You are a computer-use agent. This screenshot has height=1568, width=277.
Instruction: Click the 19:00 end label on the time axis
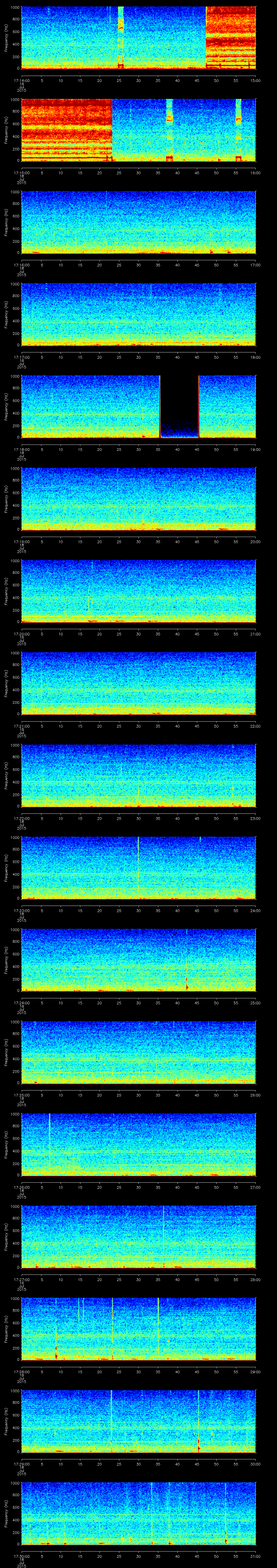(255, 449)
